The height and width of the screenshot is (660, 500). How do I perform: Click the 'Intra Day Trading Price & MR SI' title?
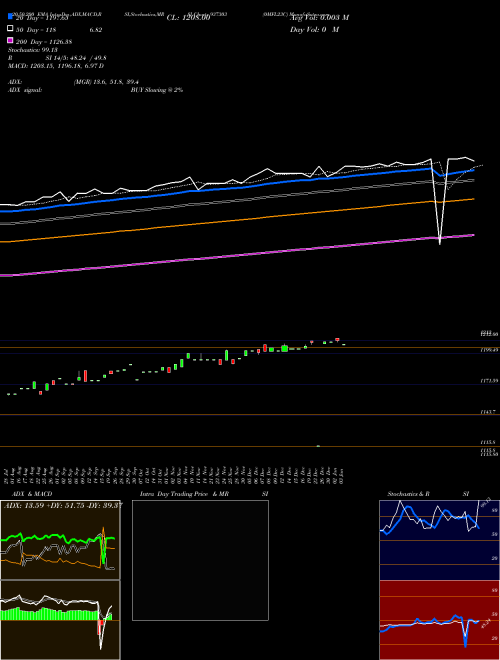point(204,494)
